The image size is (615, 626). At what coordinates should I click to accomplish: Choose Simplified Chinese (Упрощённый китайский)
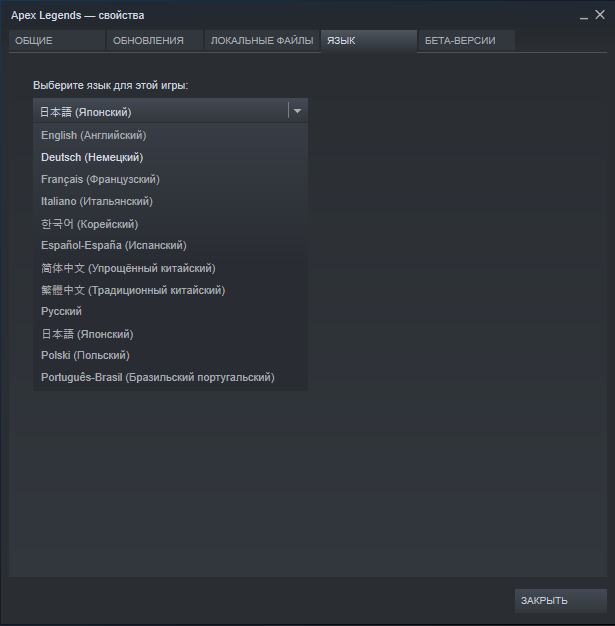pos(170,267)
